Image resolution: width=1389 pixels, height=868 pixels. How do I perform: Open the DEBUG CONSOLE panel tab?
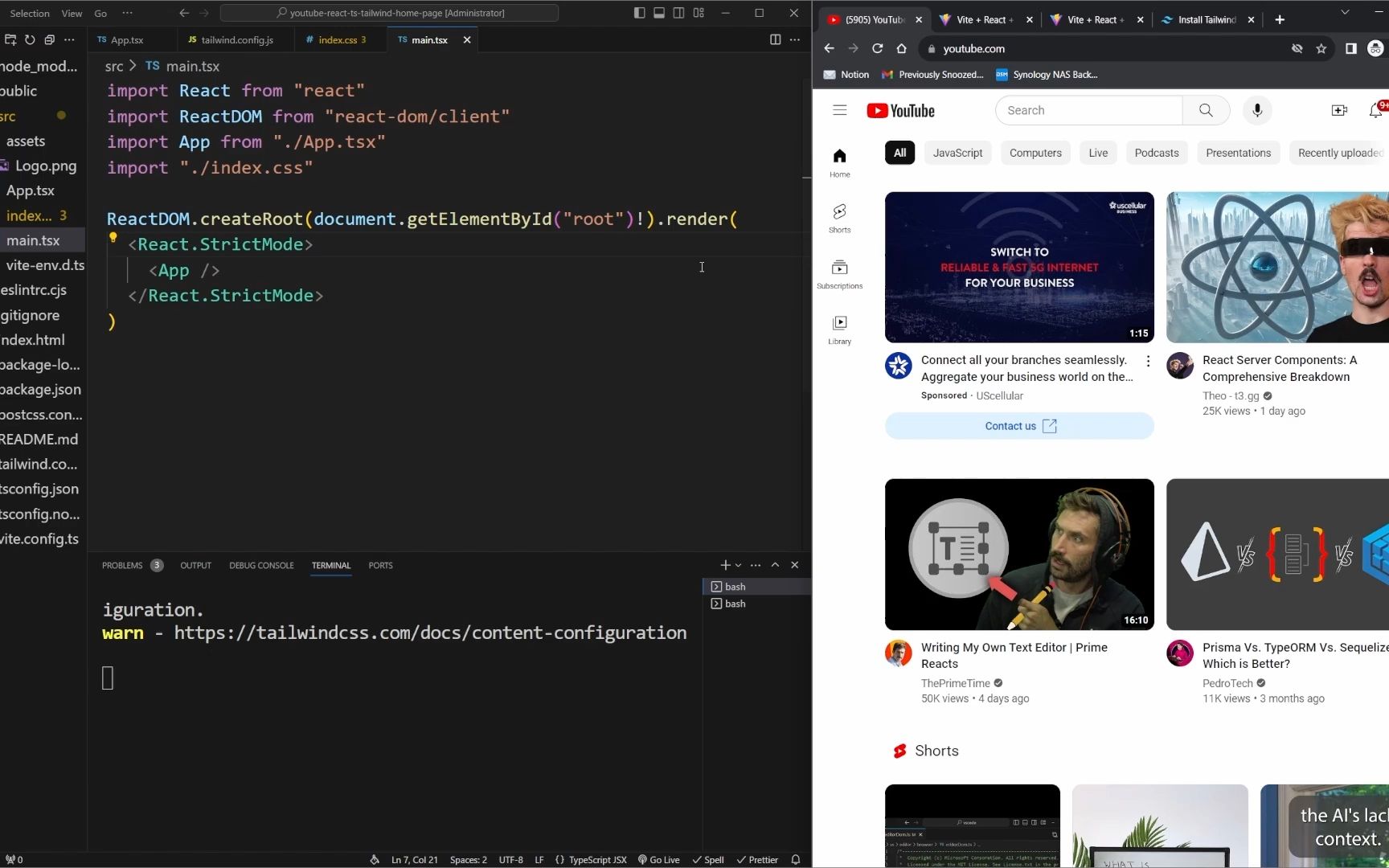[261, 565]
